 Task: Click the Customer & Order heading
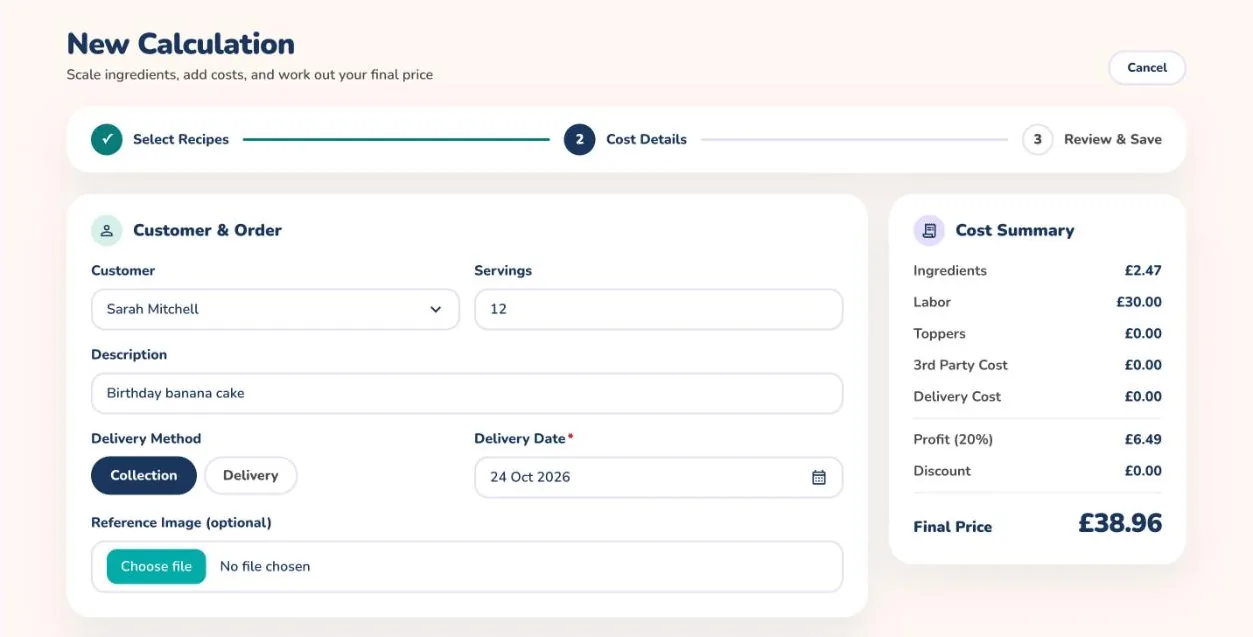tap(207, 230)
